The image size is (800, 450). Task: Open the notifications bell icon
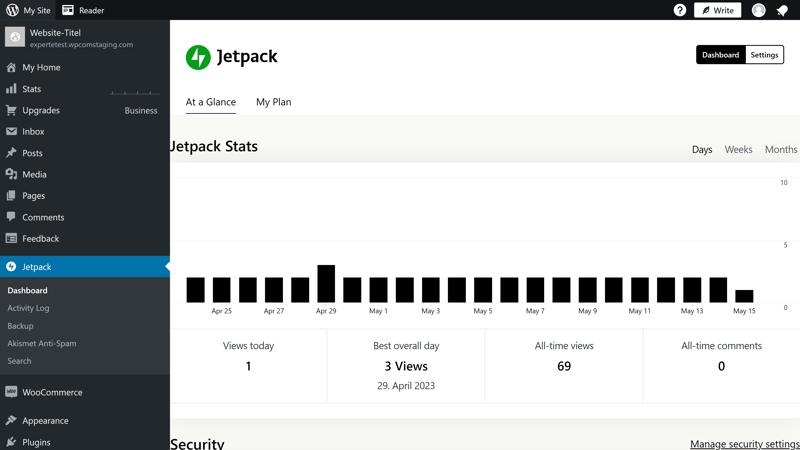pyautogui.click(x=782, y=10)
